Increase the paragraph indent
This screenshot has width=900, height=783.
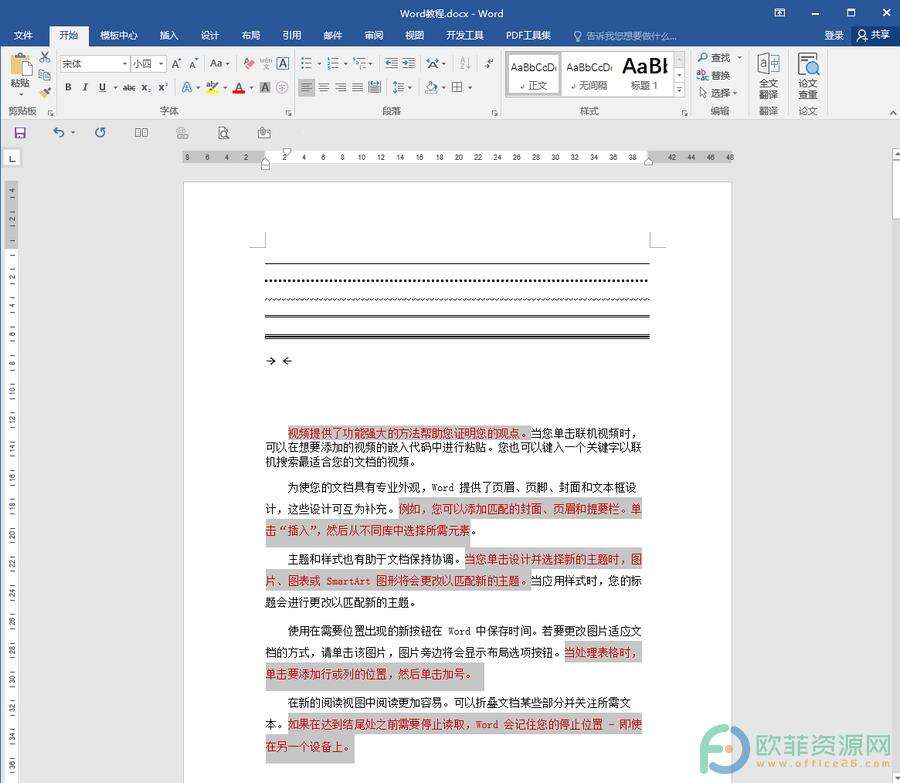coord(409,64)
